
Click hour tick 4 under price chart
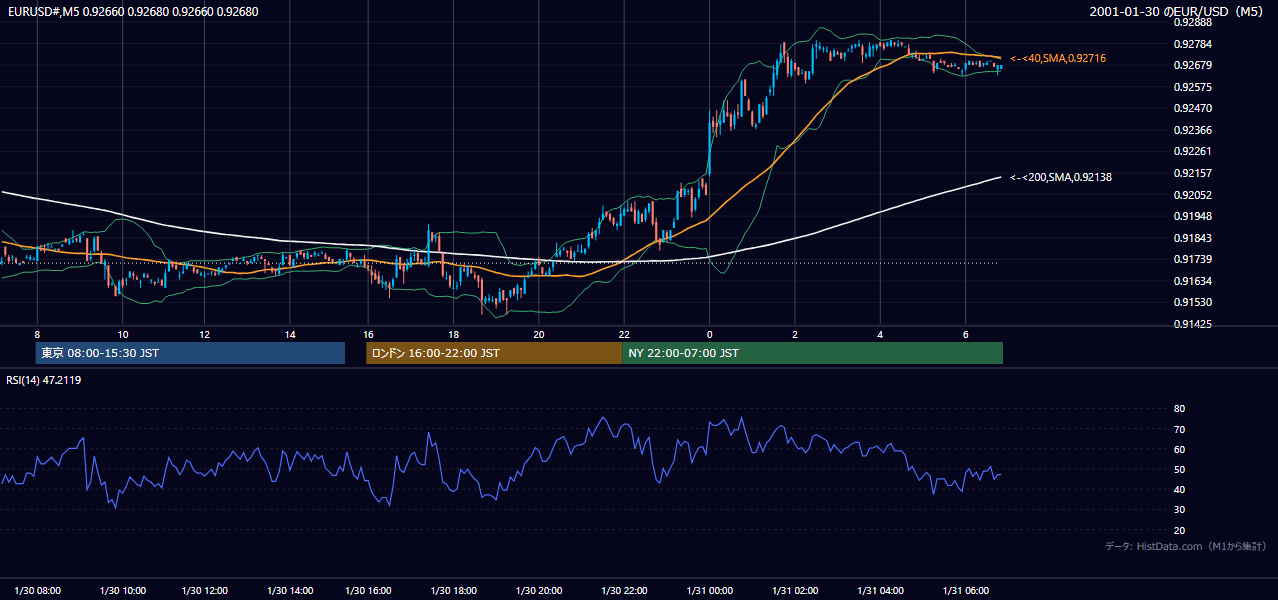click(x=880, y=334)
